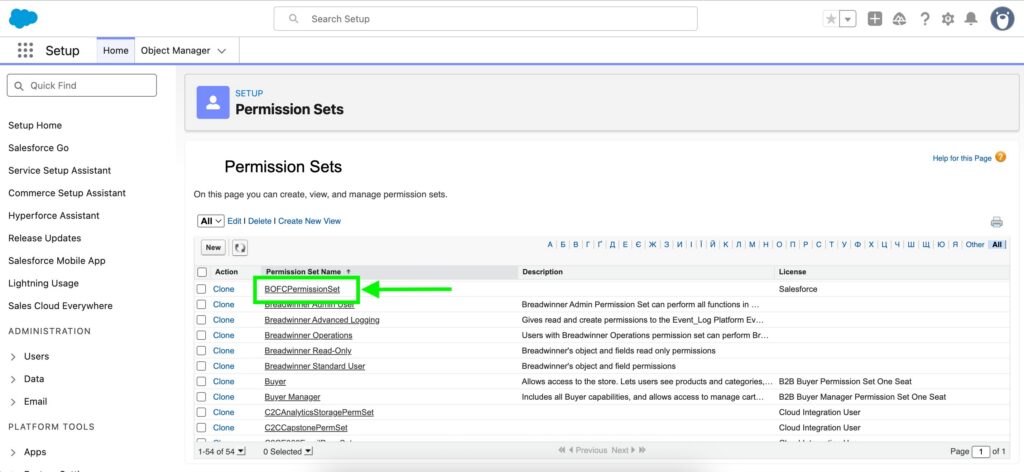Check the Breadwinner Advanced Logging row checkbox

[202, 320]
